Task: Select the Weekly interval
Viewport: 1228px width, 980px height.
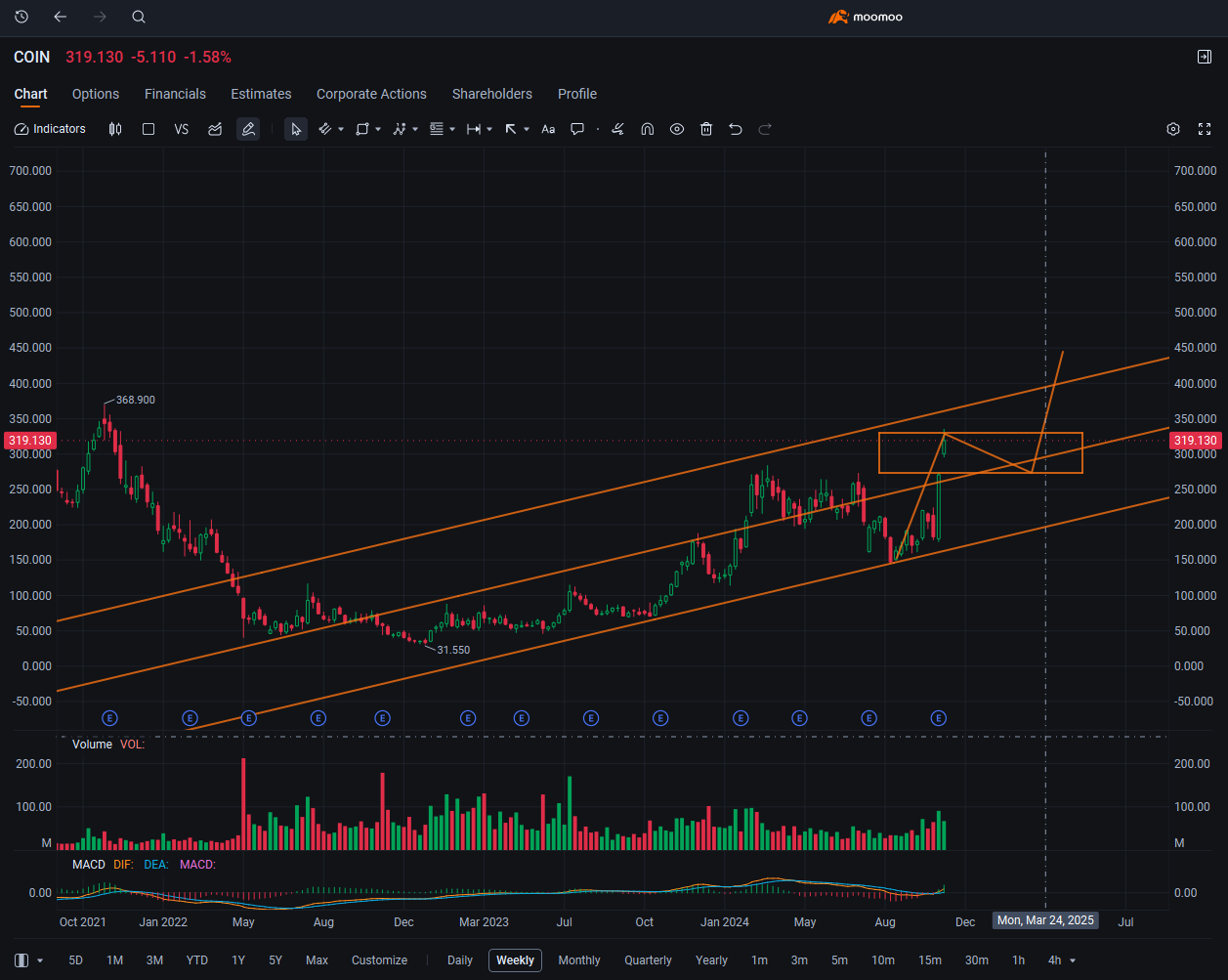Action: tap(515, 960)
